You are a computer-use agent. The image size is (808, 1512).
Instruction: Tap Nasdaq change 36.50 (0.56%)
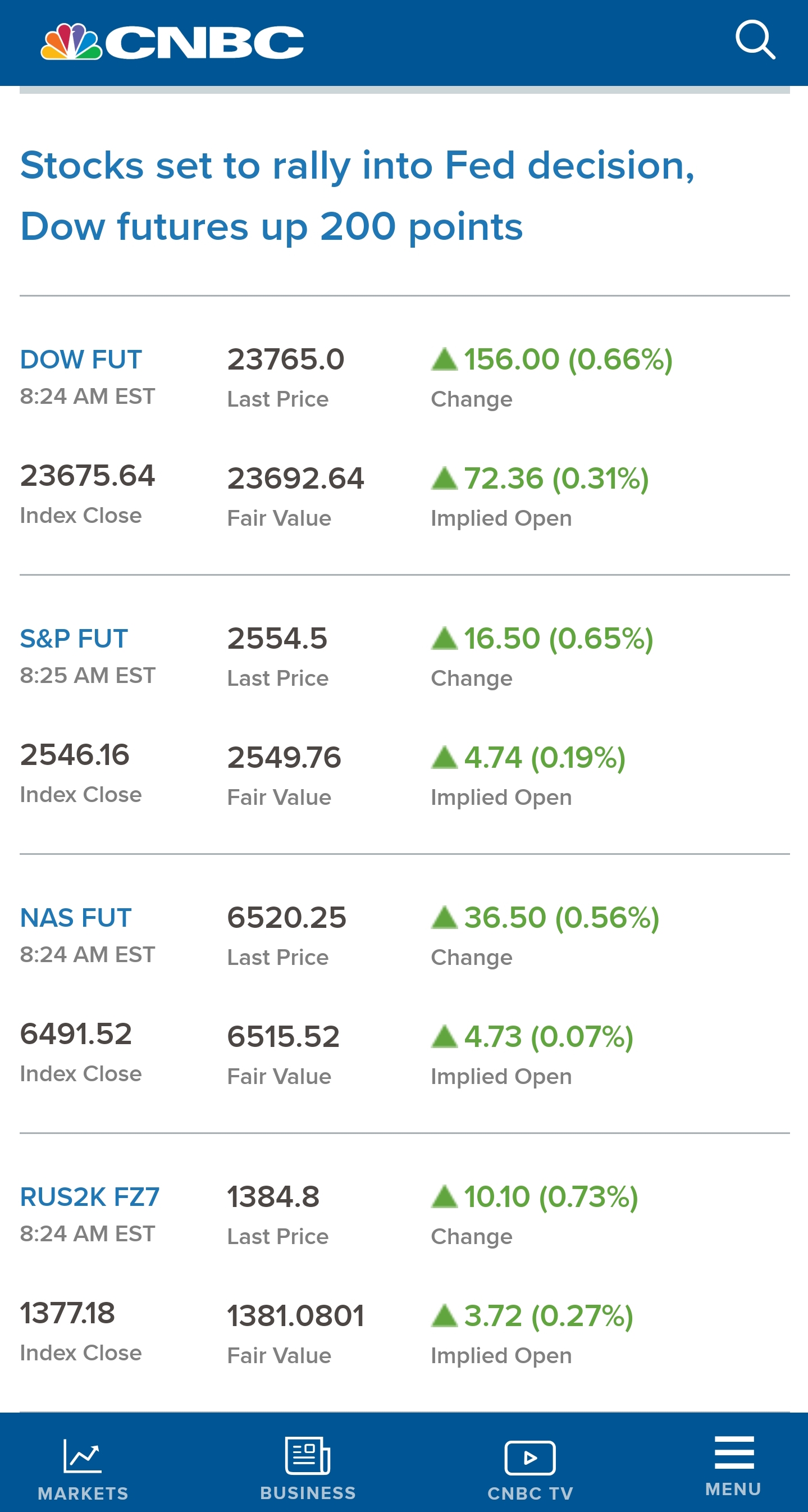tap(562, 917)
